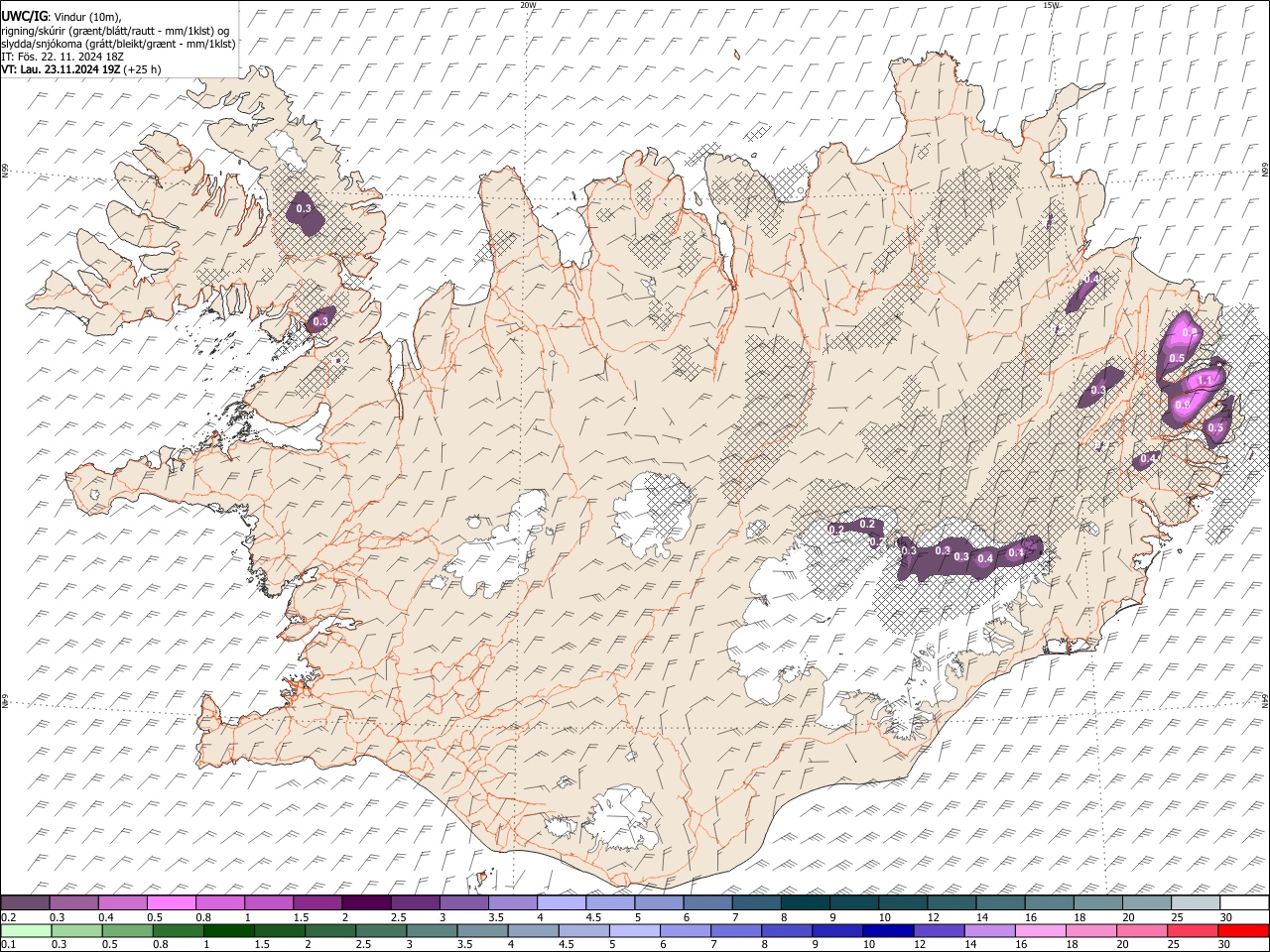Choose the red-pink 25 swatch in lower legend row
Viewport: 1270px width, 952px height.
1192,930
